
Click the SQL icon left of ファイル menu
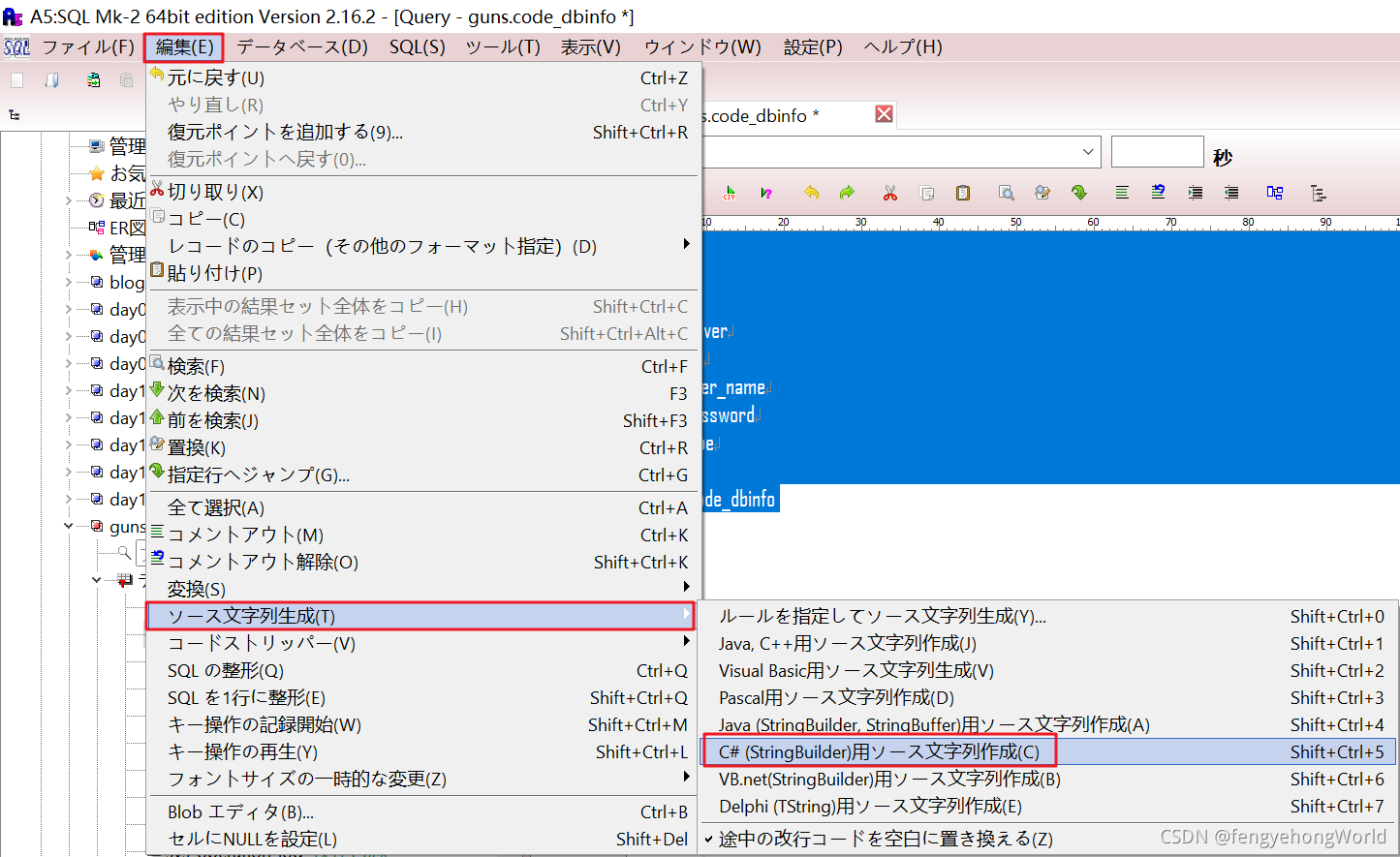tap(16, 46)
